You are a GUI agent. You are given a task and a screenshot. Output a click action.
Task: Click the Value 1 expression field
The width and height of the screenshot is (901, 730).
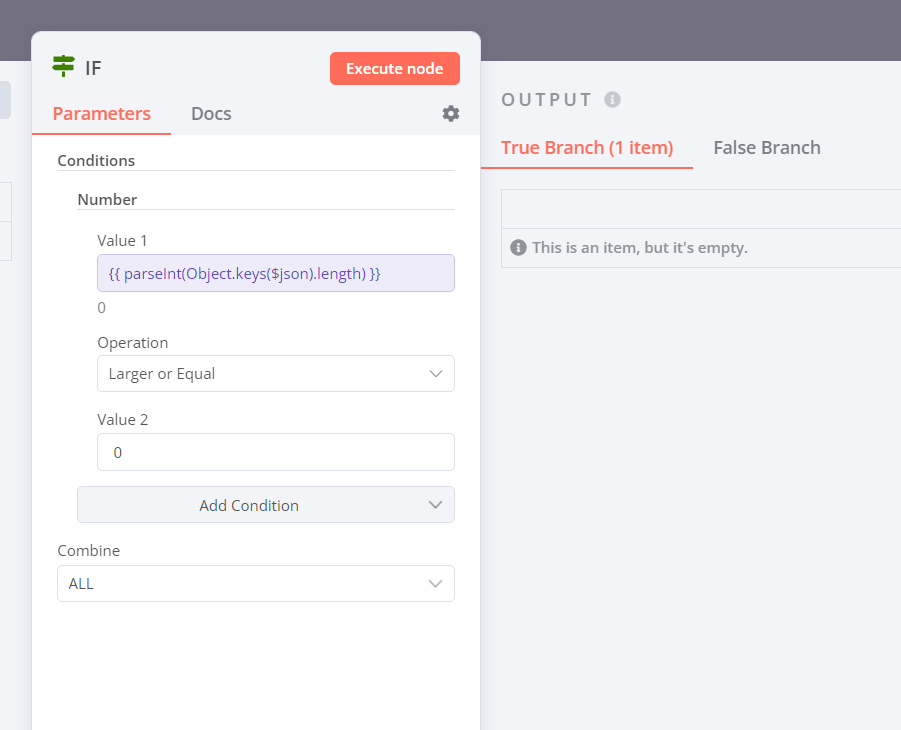point(275,273)
